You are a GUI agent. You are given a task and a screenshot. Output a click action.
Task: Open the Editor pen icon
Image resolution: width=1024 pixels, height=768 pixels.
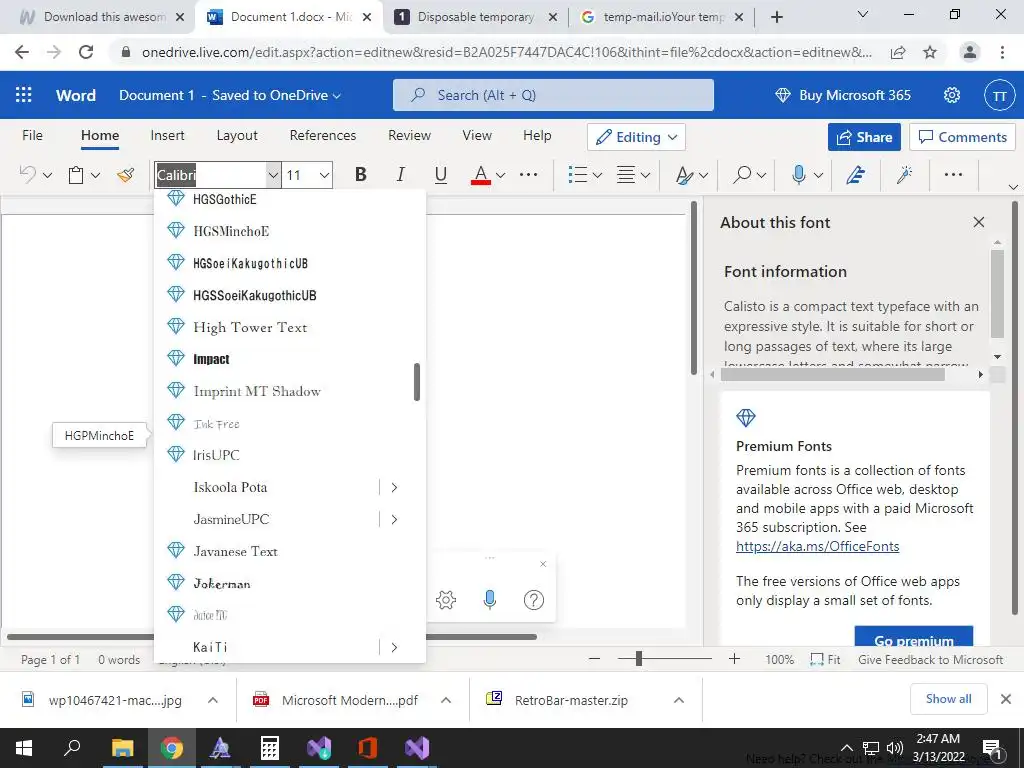coord(856,174)
